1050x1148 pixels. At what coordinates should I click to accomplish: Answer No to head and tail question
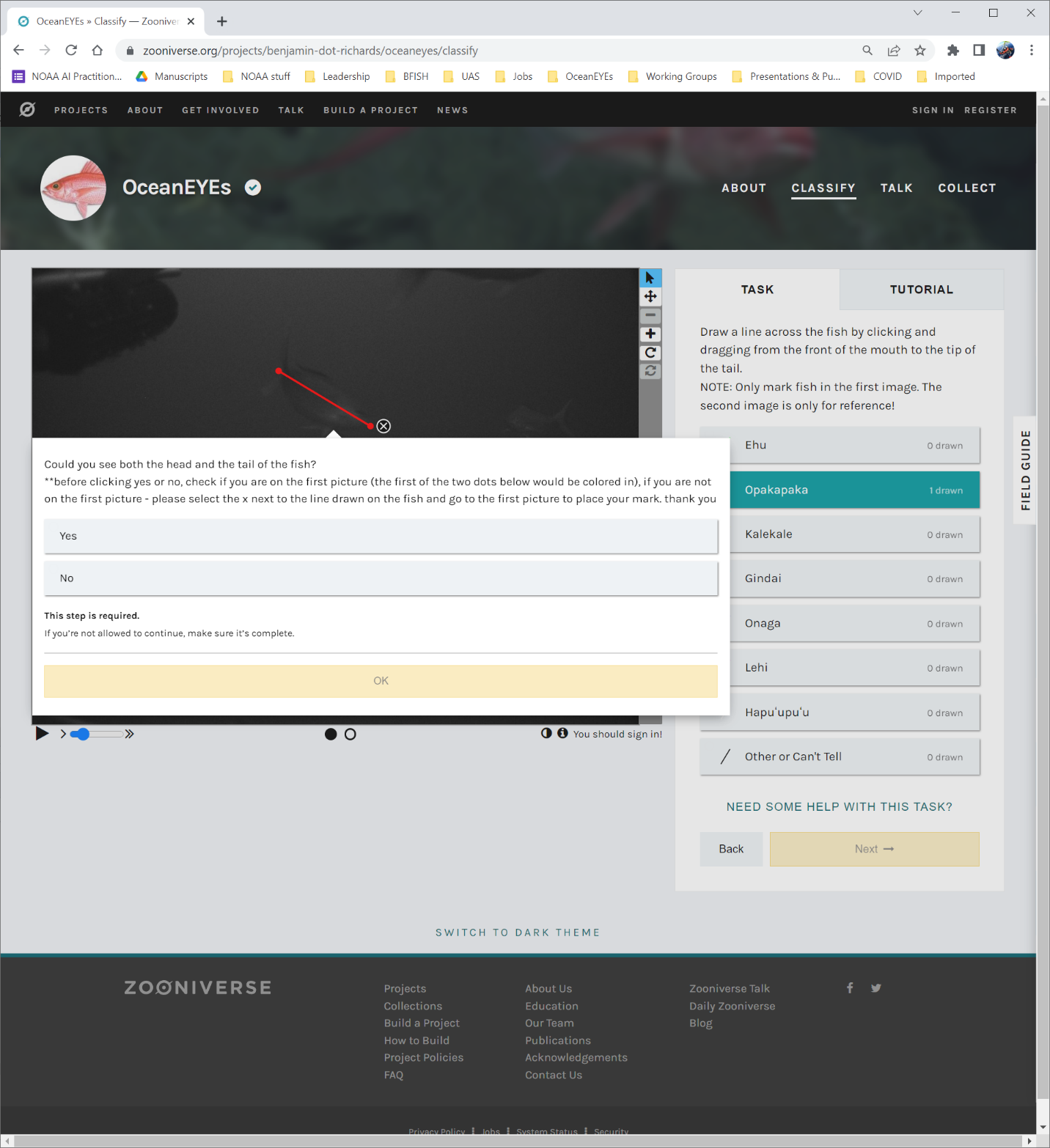point(381,578)
